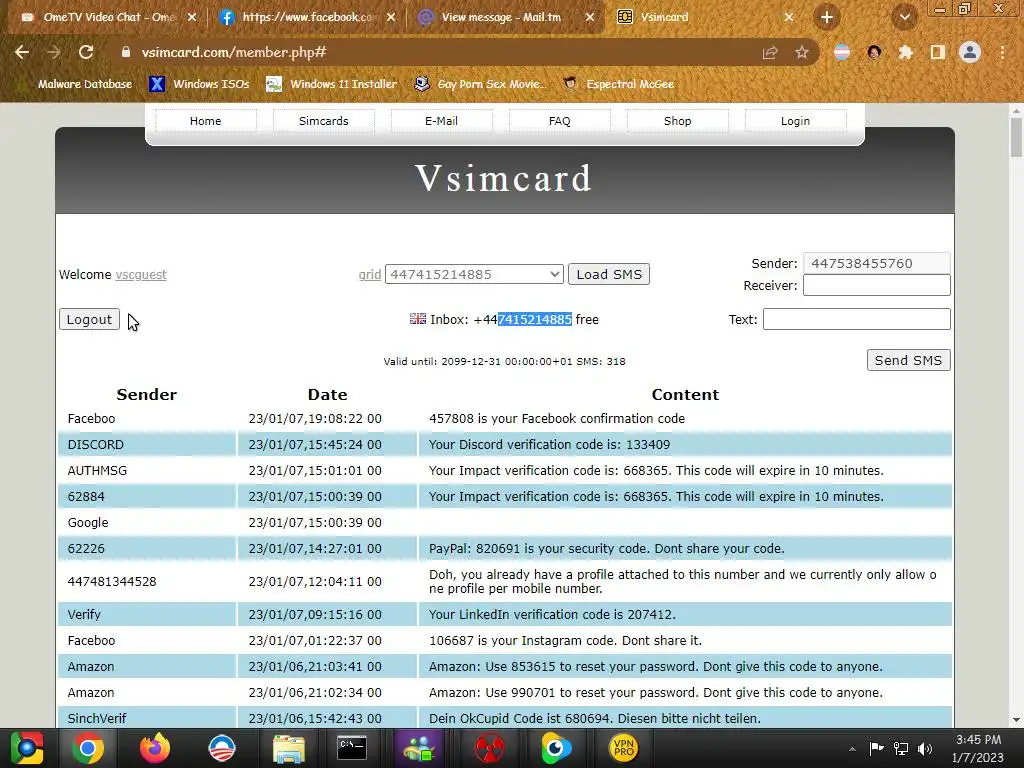Click the avatar face extension icon
Viewport: 1024px width, 768px height.
pyautogui.click(x=874, y=52)
